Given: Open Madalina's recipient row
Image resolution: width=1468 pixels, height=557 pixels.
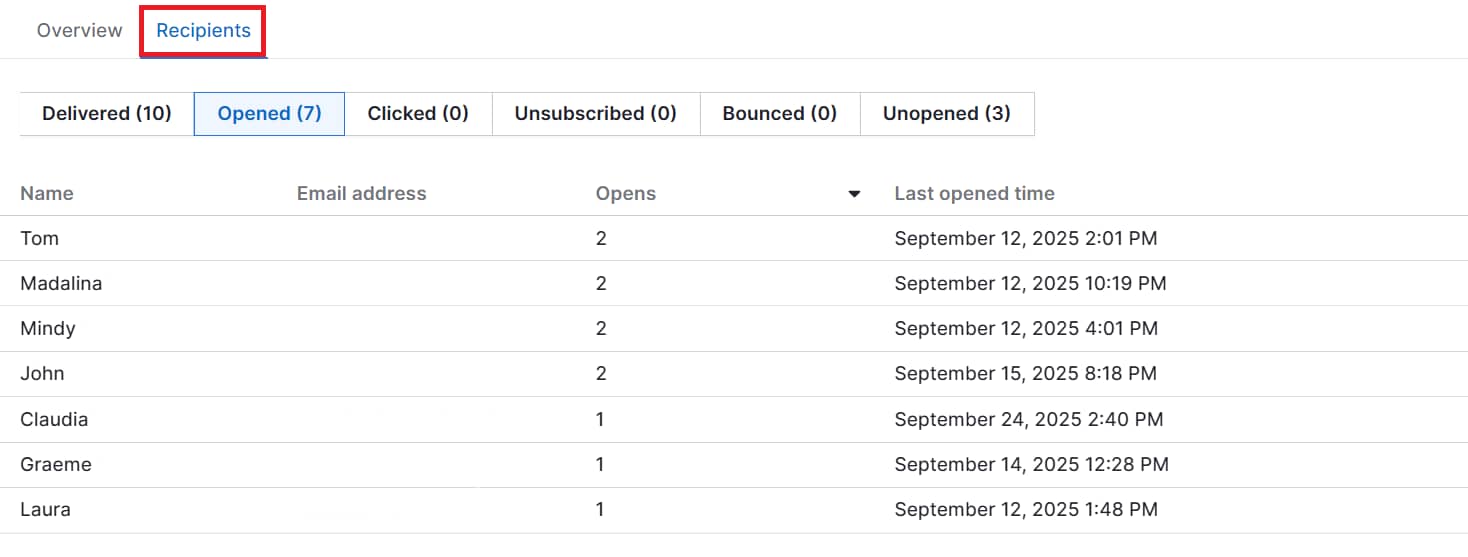Looking at the screenshot, I should (61, 283).
